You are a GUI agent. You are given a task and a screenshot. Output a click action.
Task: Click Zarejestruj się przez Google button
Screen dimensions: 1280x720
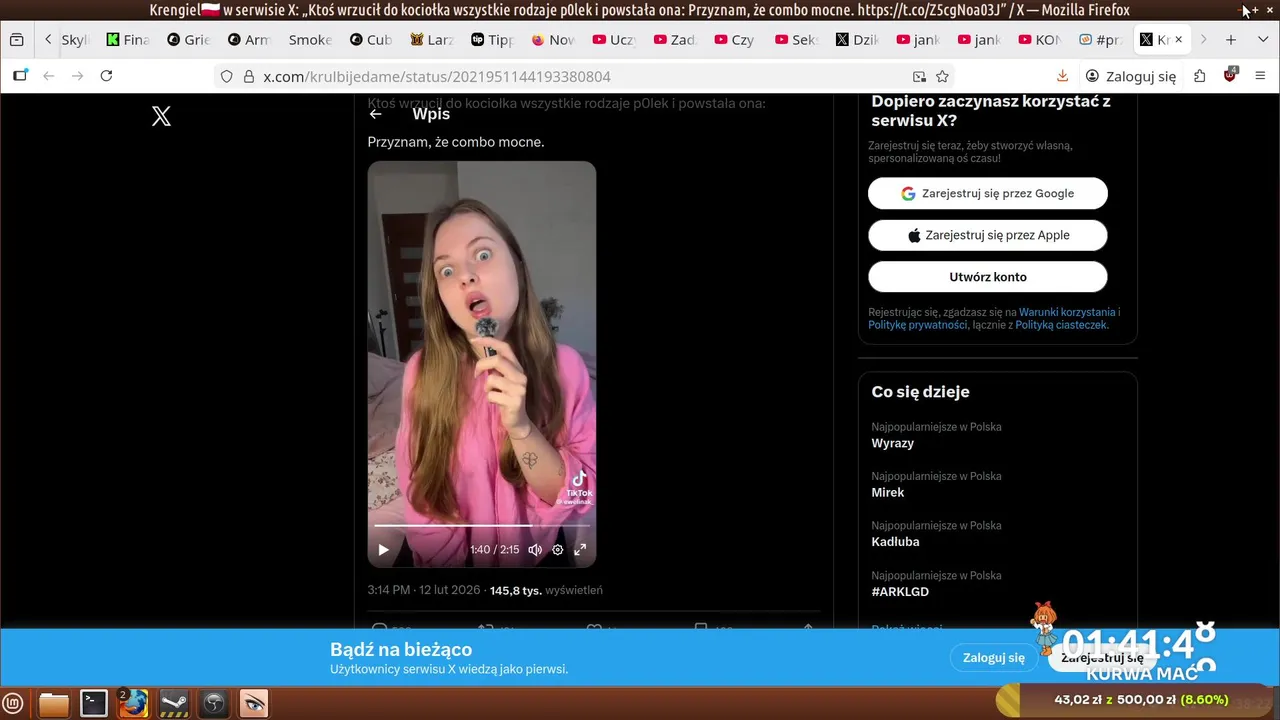point(988,193)
